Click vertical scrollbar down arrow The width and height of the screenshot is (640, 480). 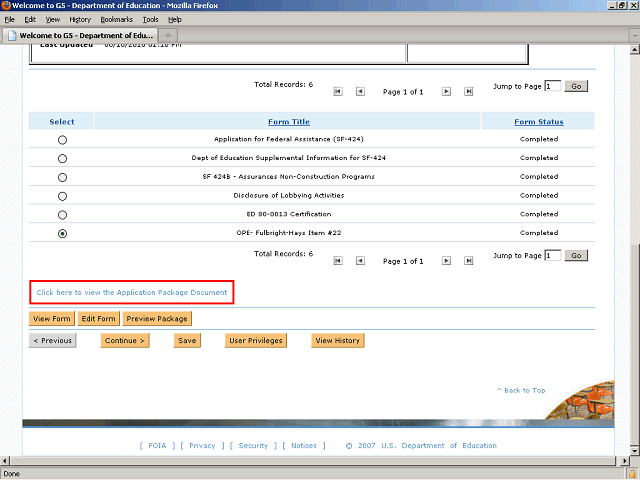(635, 451)
